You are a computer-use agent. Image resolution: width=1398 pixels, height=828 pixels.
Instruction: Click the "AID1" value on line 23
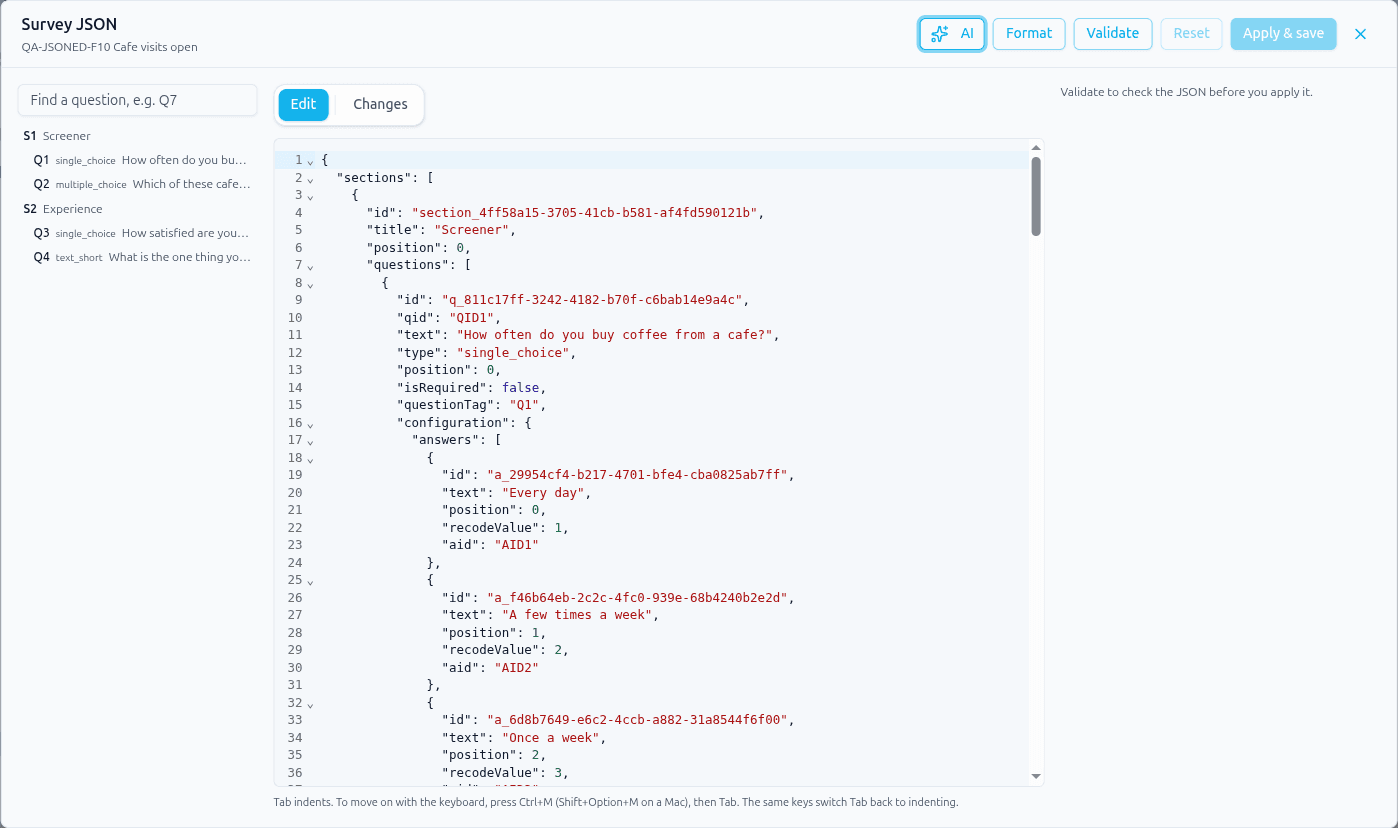point(517,545)
